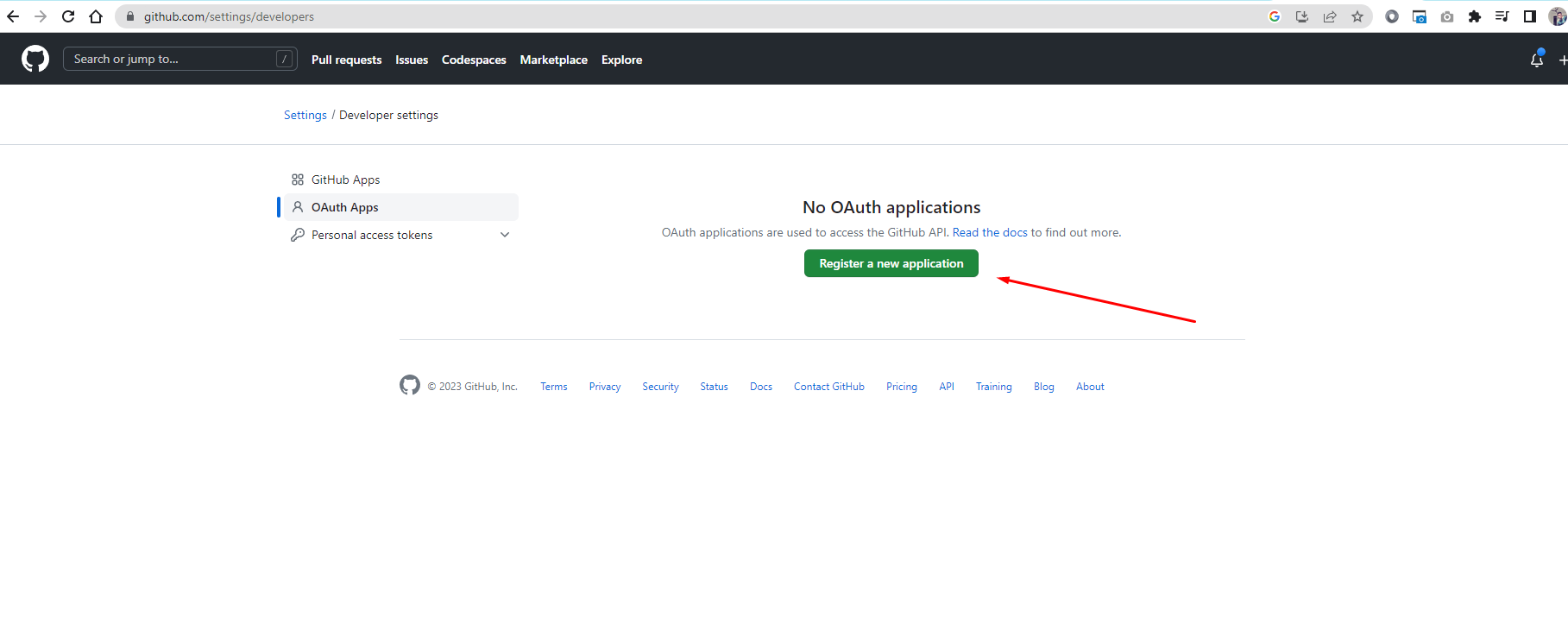This screenshot has height=643, width=1568.
Task: Open Marketplace in top navigation
Action: [x=553, y=60]
